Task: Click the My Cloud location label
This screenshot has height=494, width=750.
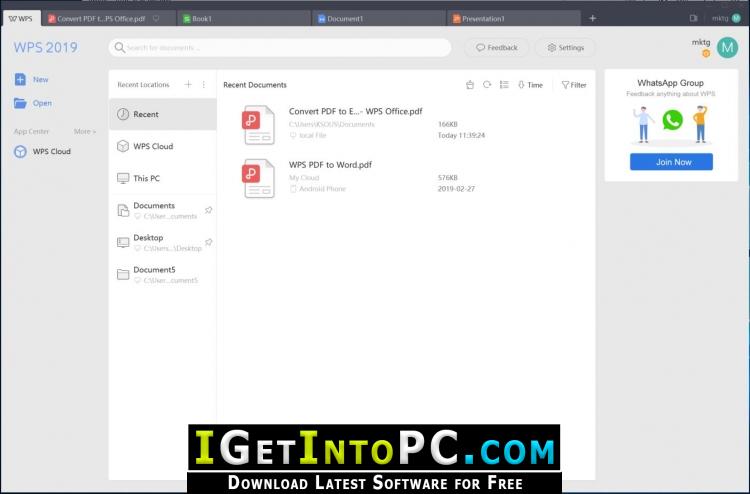Action: point(304,177)
